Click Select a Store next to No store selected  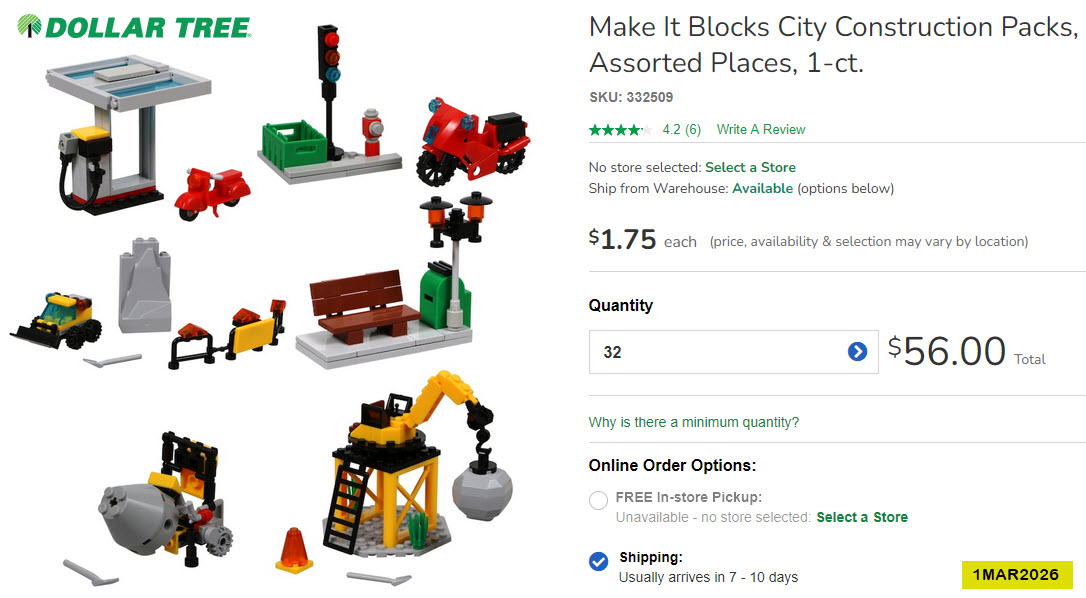click(x=750, y=168)
